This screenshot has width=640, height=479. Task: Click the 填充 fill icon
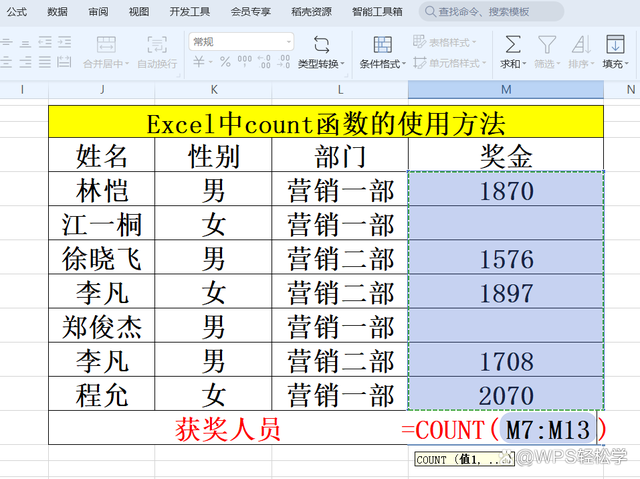(x=615, y=45)
